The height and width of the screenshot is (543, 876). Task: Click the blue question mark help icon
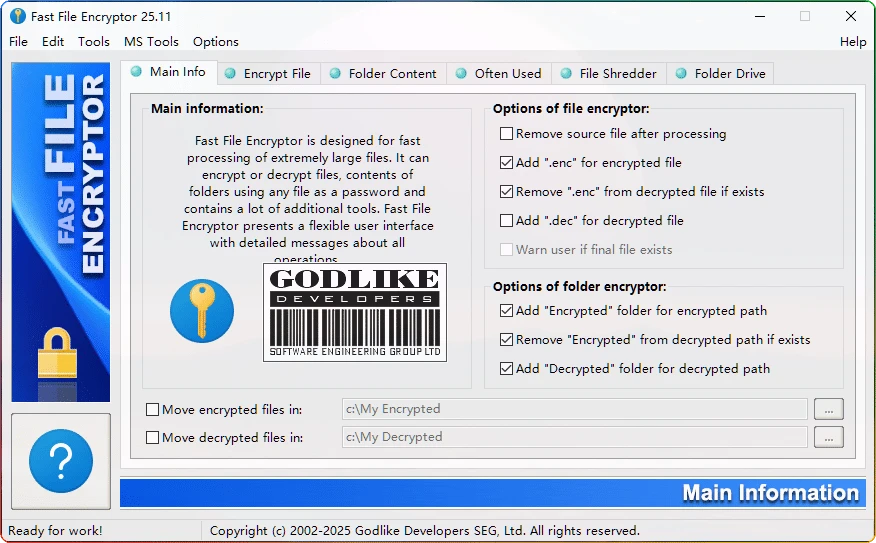coord(61,461)
